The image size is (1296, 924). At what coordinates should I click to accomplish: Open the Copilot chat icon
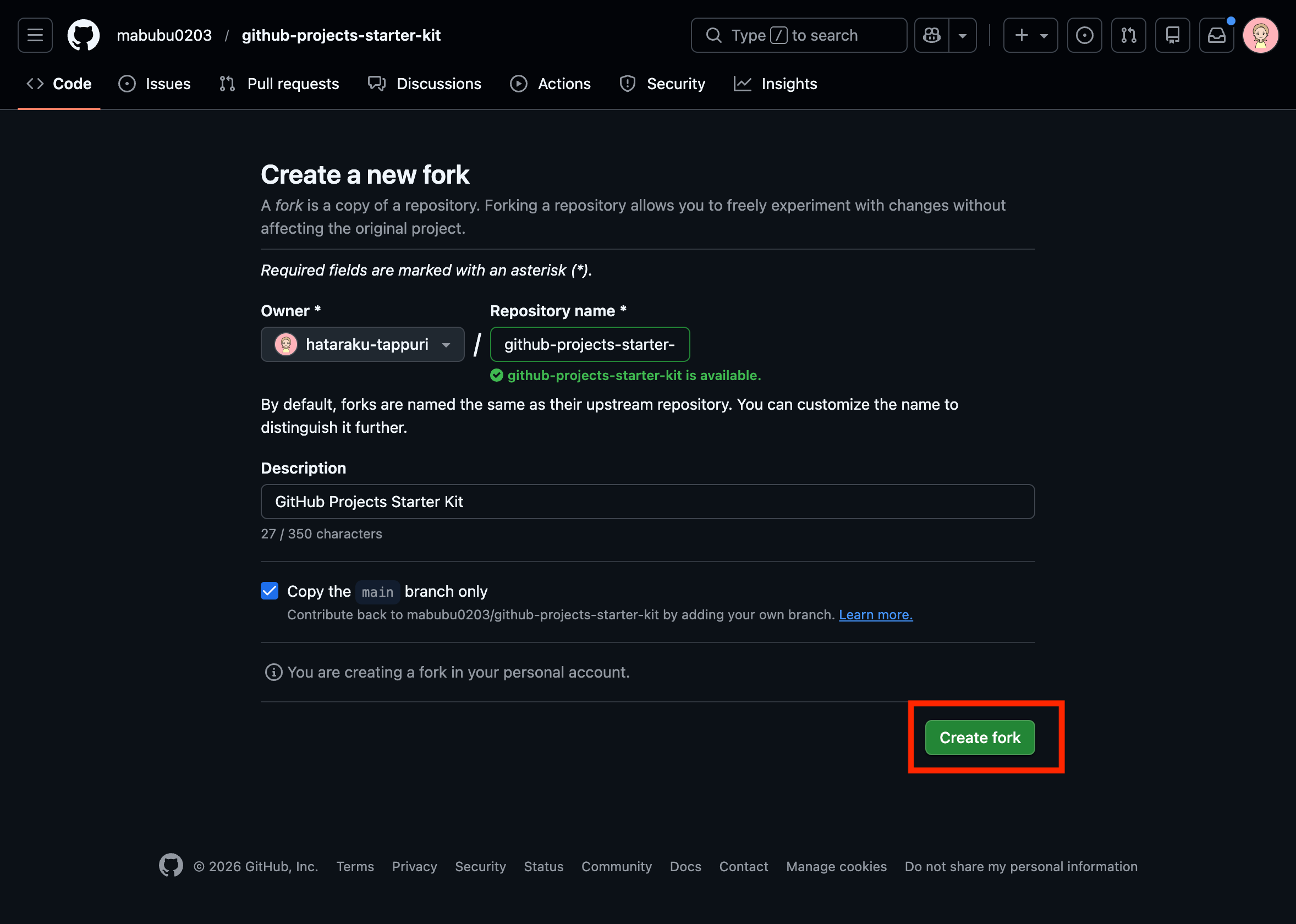click(931, 35)
